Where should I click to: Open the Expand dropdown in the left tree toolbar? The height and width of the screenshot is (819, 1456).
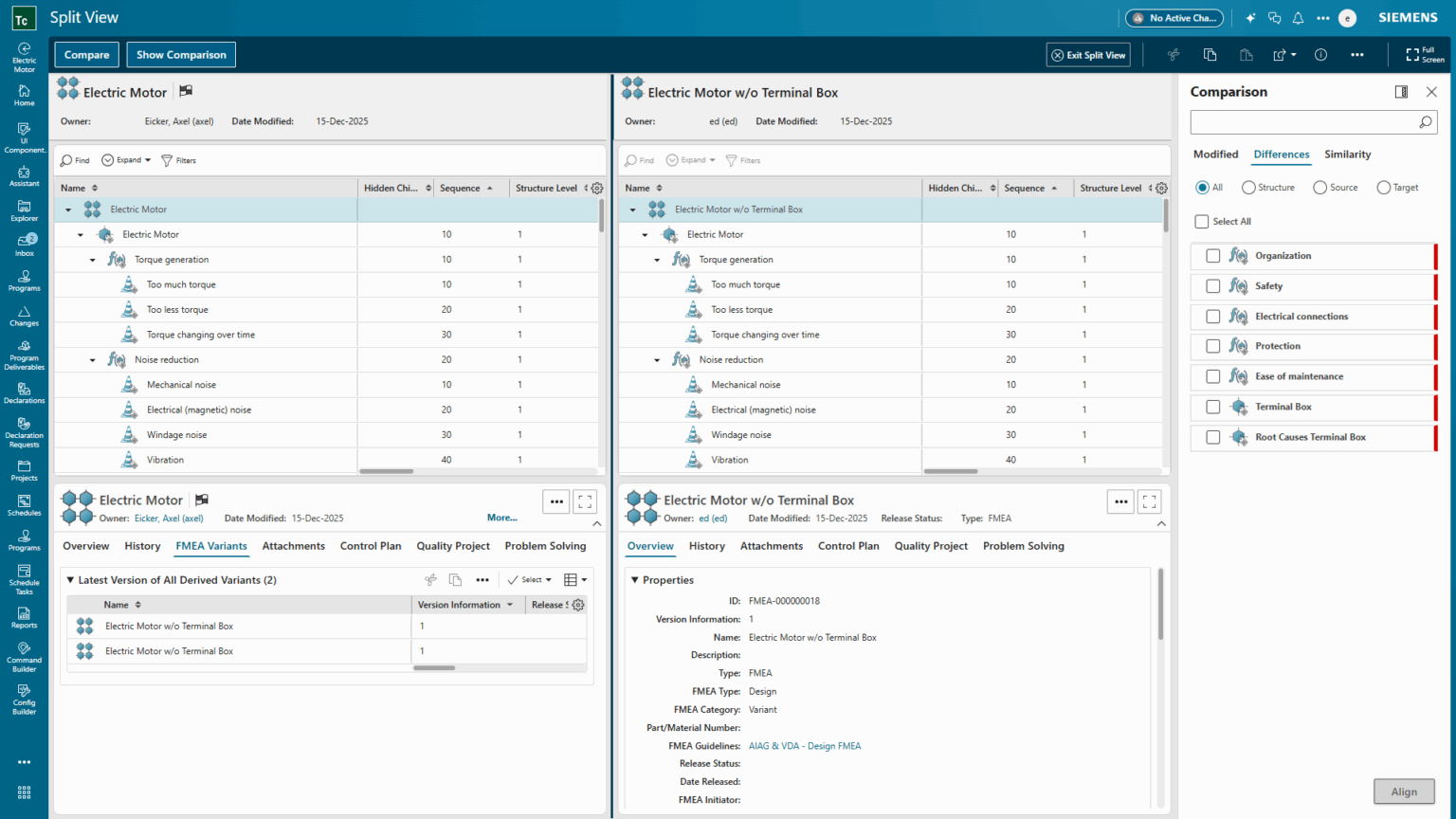click(126, 159)
